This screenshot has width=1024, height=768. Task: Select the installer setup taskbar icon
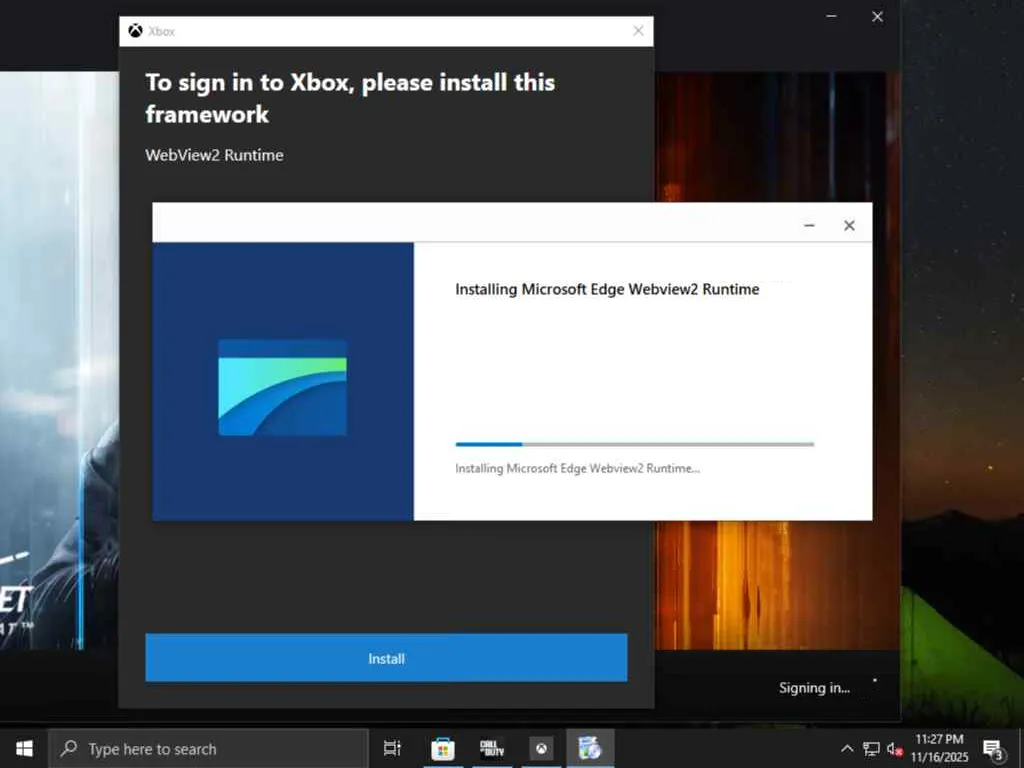pos(590,748)
